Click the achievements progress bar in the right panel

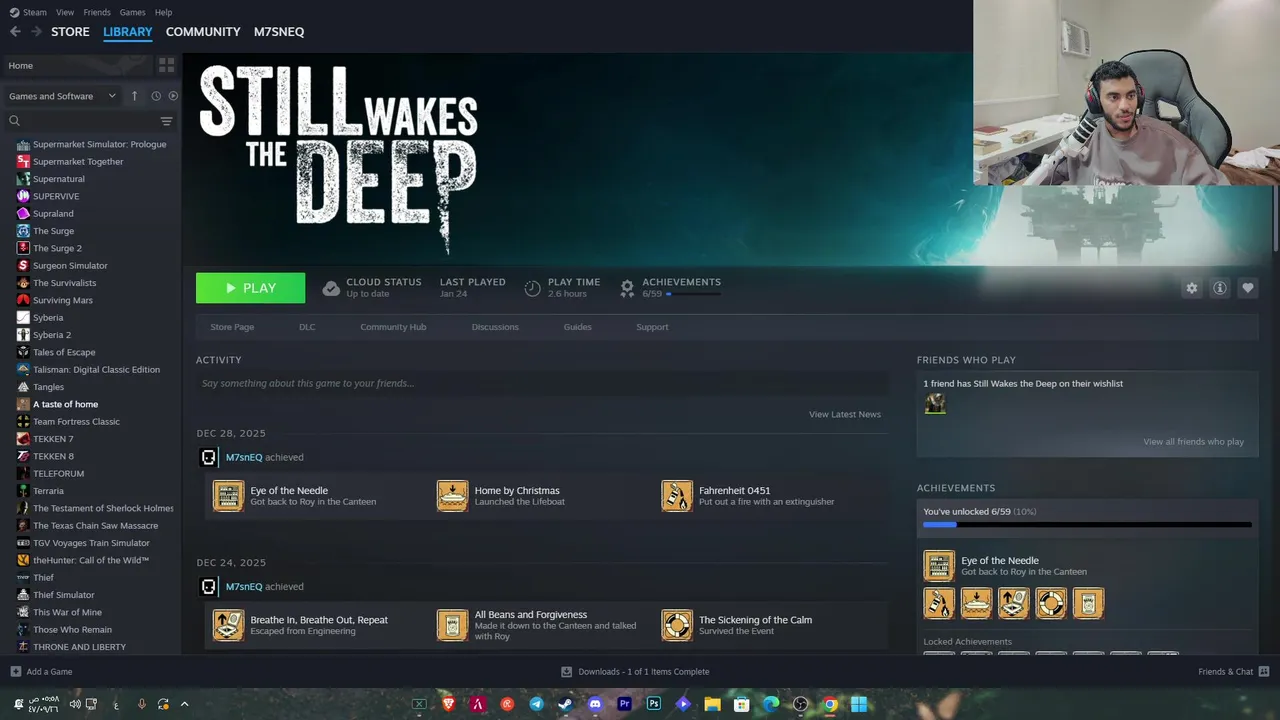1087,524
